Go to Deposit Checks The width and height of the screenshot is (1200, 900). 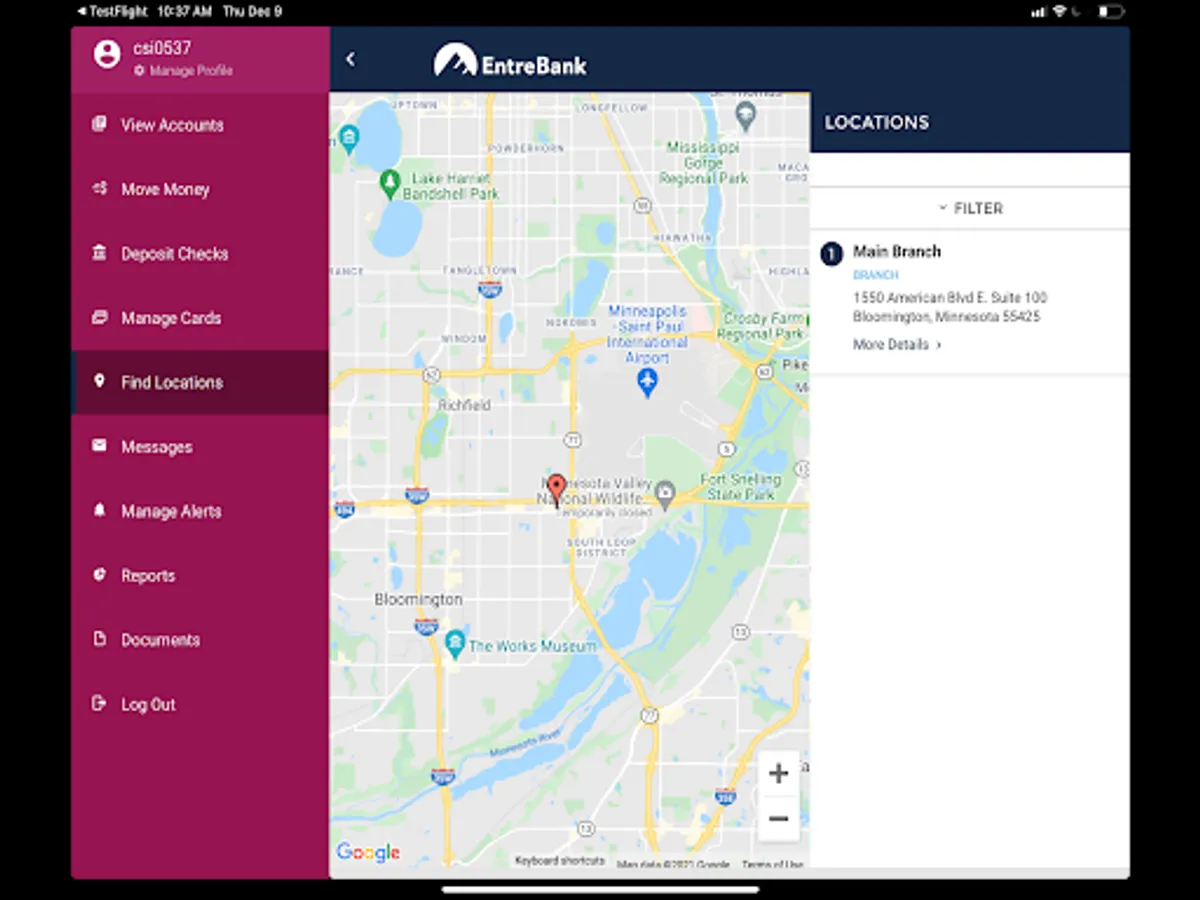(x=200, y=254)
